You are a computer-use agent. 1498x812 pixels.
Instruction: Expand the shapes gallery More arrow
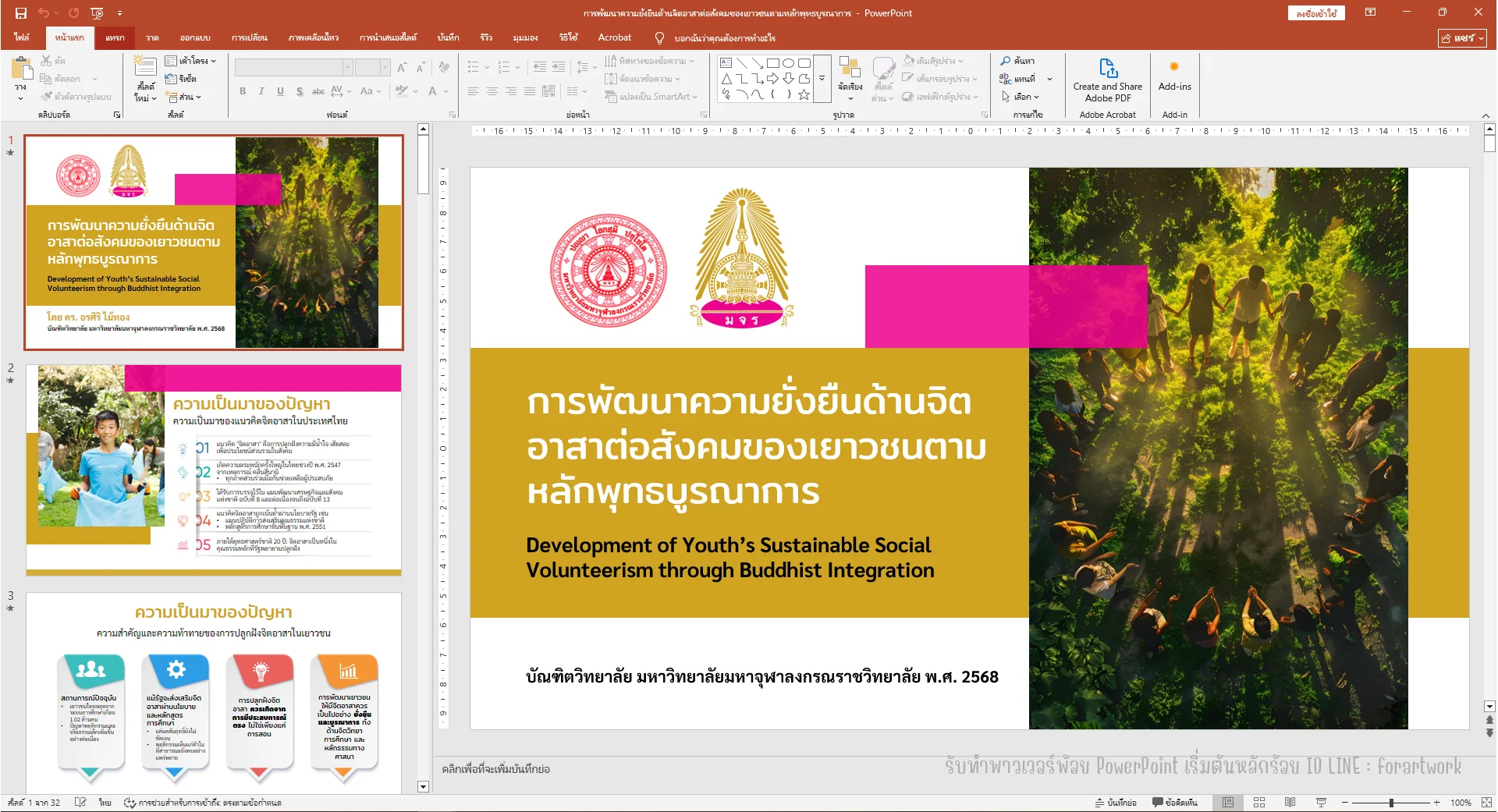point(822,79)
